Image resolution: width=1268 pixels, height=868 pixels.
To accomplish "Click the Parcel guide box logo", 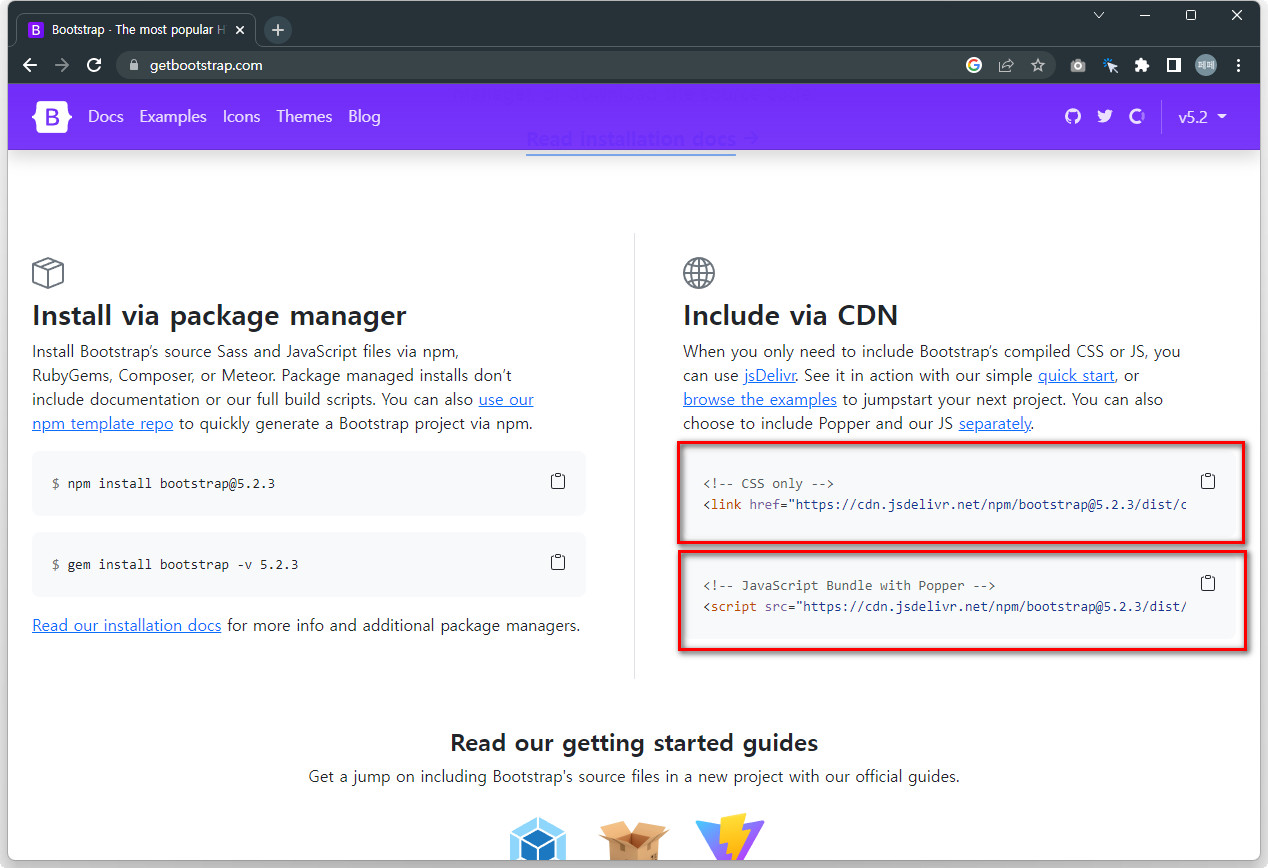I will (x=633, y=842).
